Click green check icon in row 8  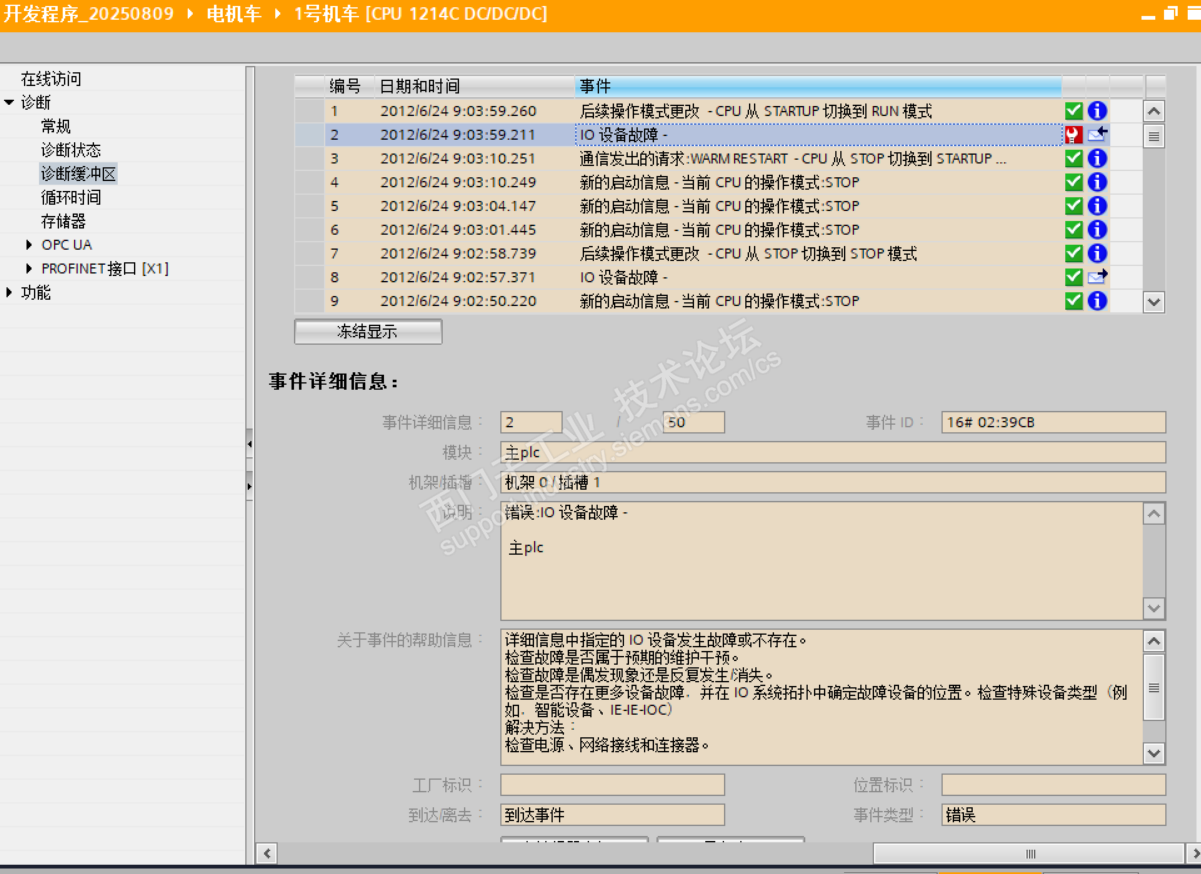pos(1074,277)
